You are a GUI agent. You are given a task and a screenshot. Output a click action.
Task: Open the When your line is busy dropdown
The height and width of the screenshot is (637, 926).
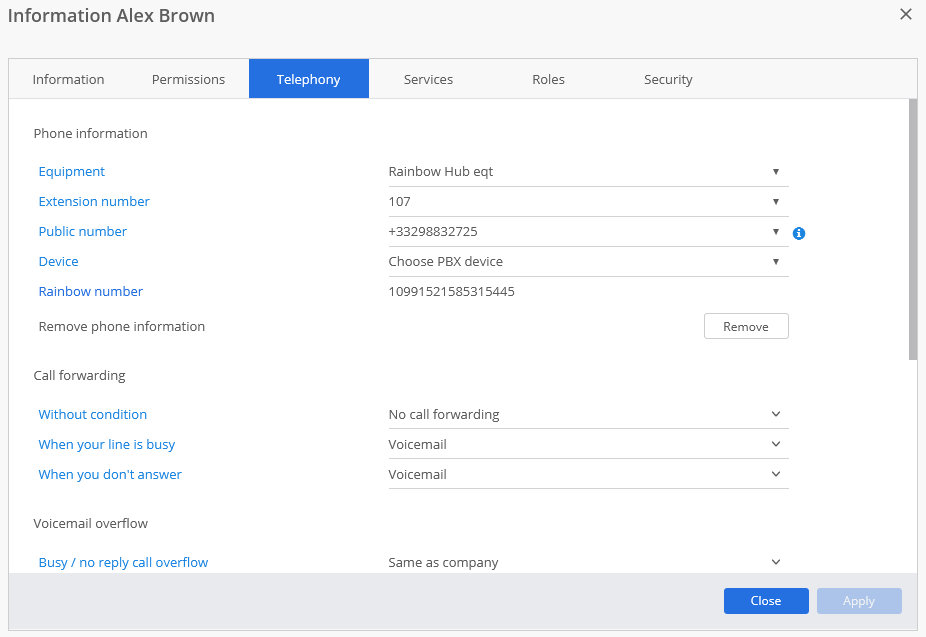click(x=587, y=445)
